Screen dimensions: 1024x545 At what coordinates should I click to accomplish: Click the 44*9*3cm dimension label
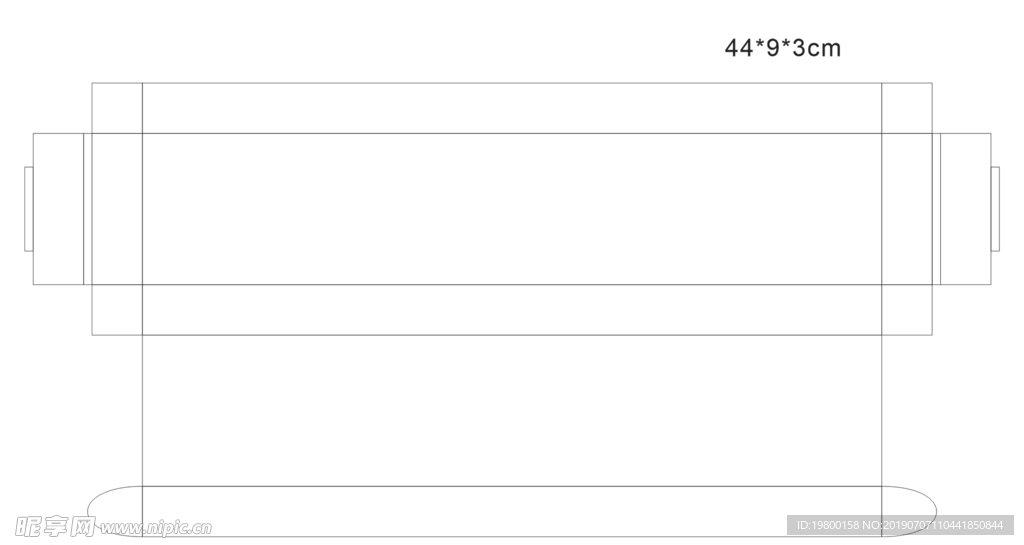click(782, 48)
